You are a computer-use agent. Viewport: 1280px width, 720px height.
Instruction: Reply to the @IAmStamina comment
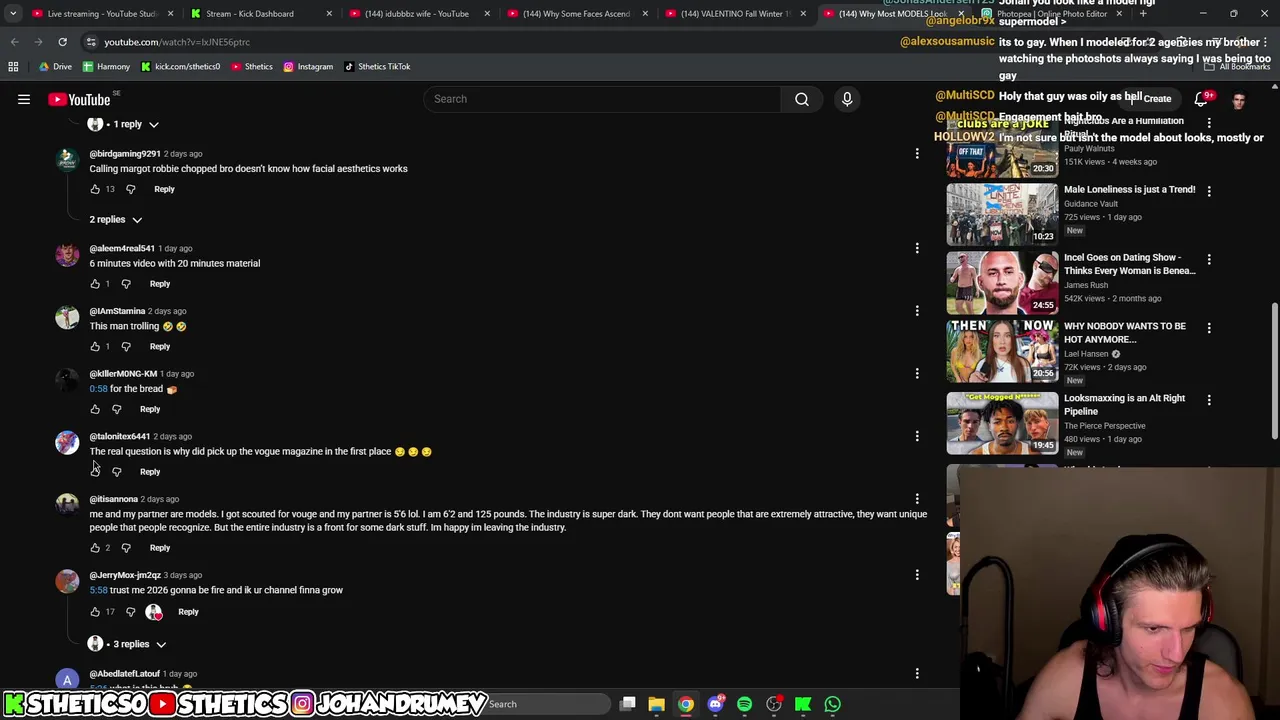[160, 347]
